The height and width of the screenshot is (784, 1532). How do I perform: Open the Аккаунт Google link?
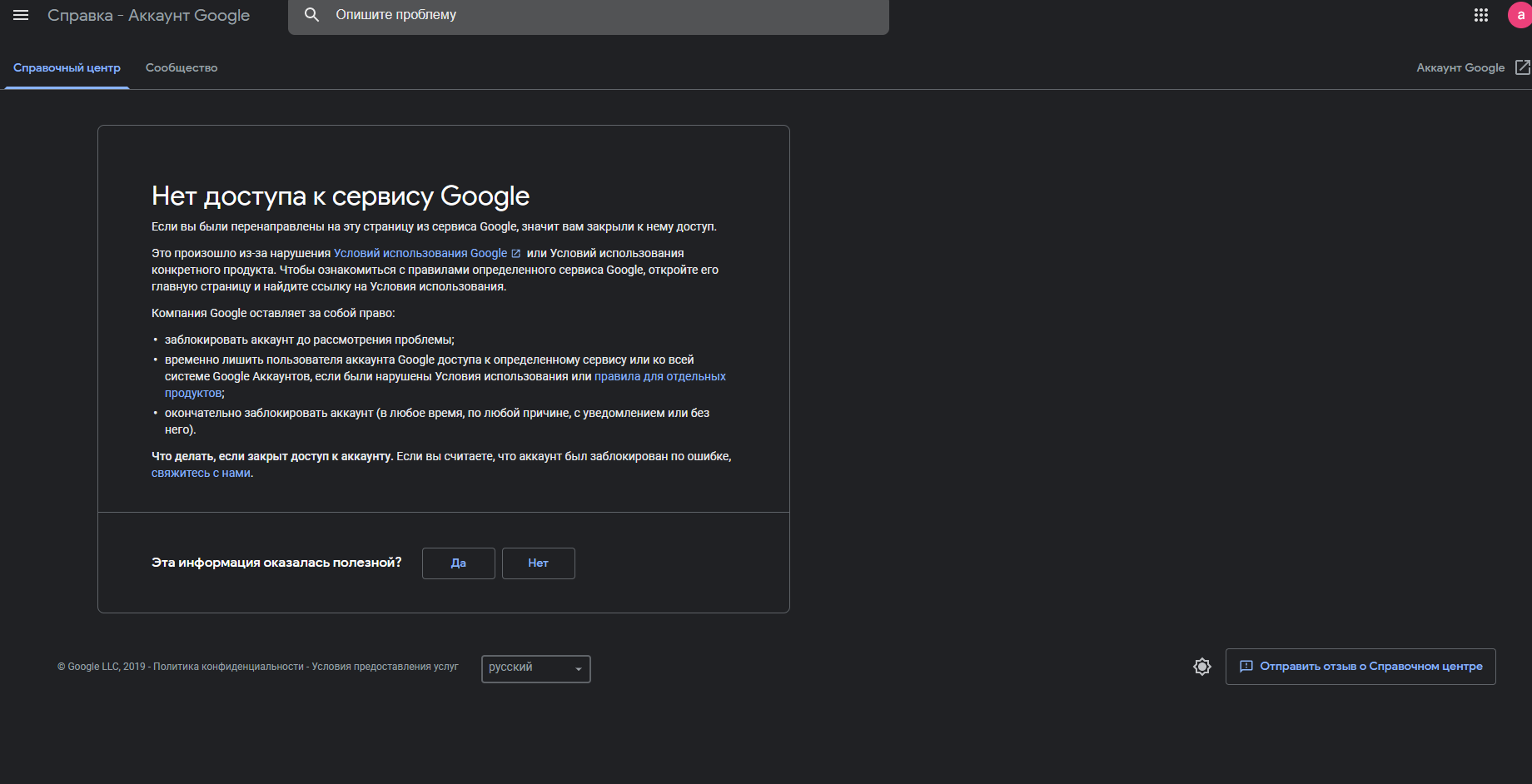(x=1460, y=68)
